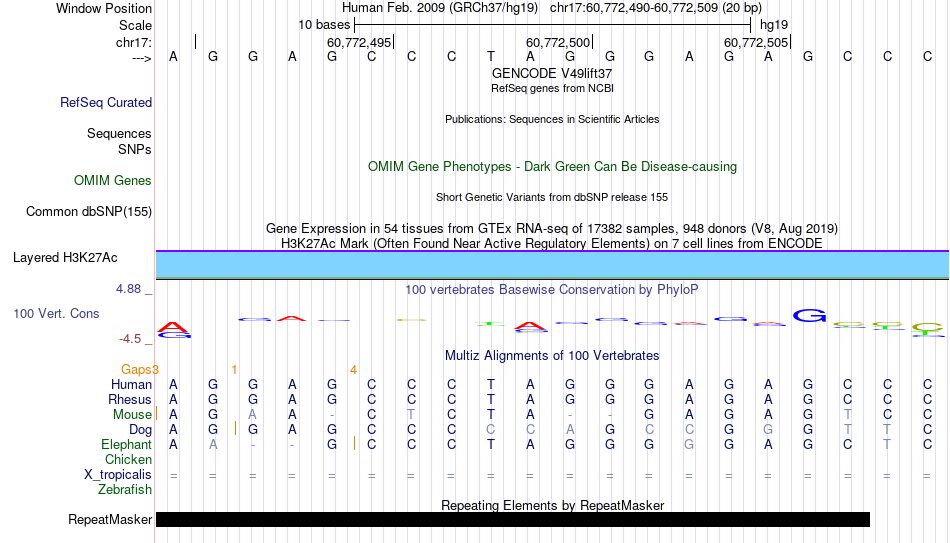Click Short Genetic Variants from dbSNP title
Screen dimensions: 950x543
552,198
